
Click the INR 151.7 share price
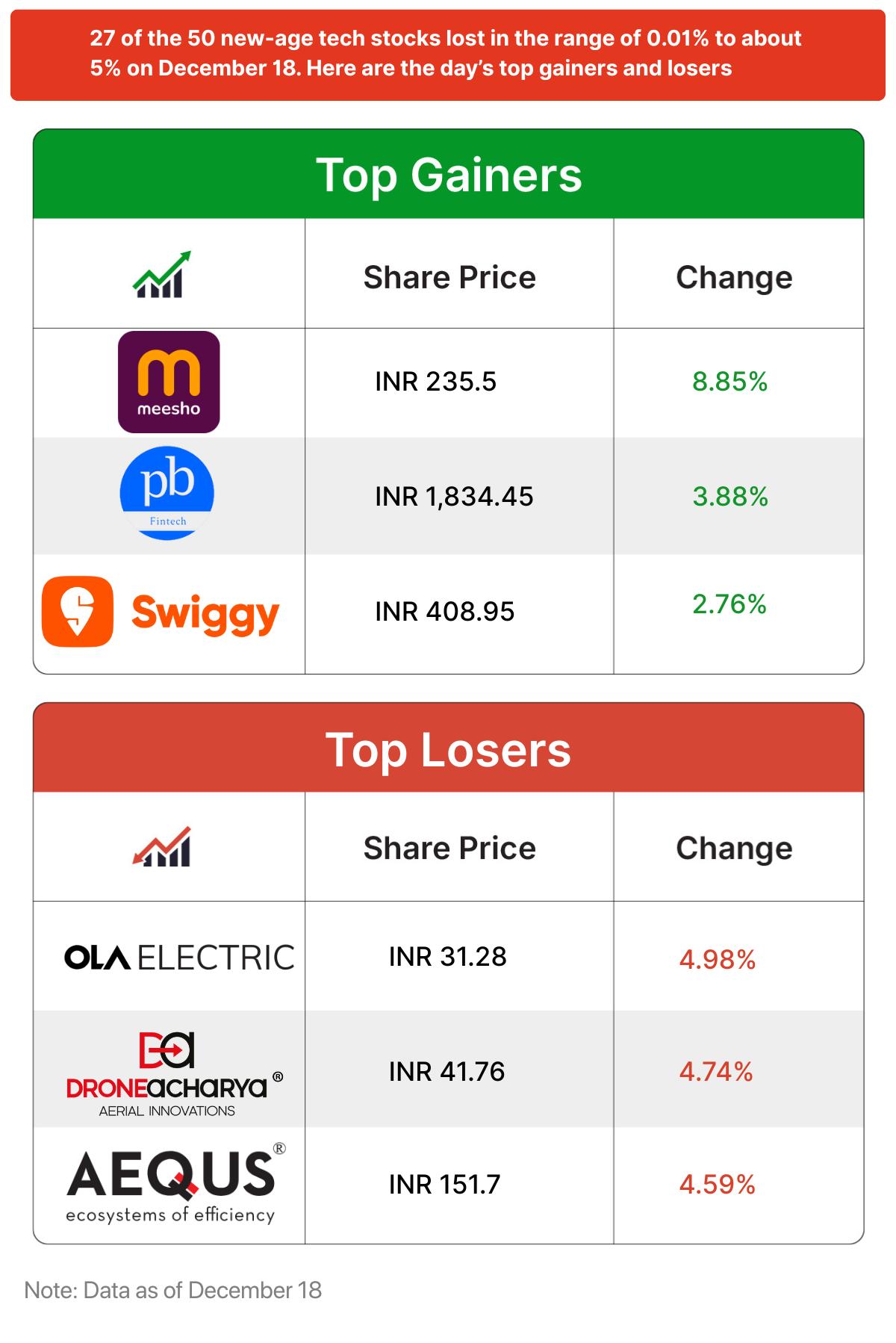point(444,1185)
